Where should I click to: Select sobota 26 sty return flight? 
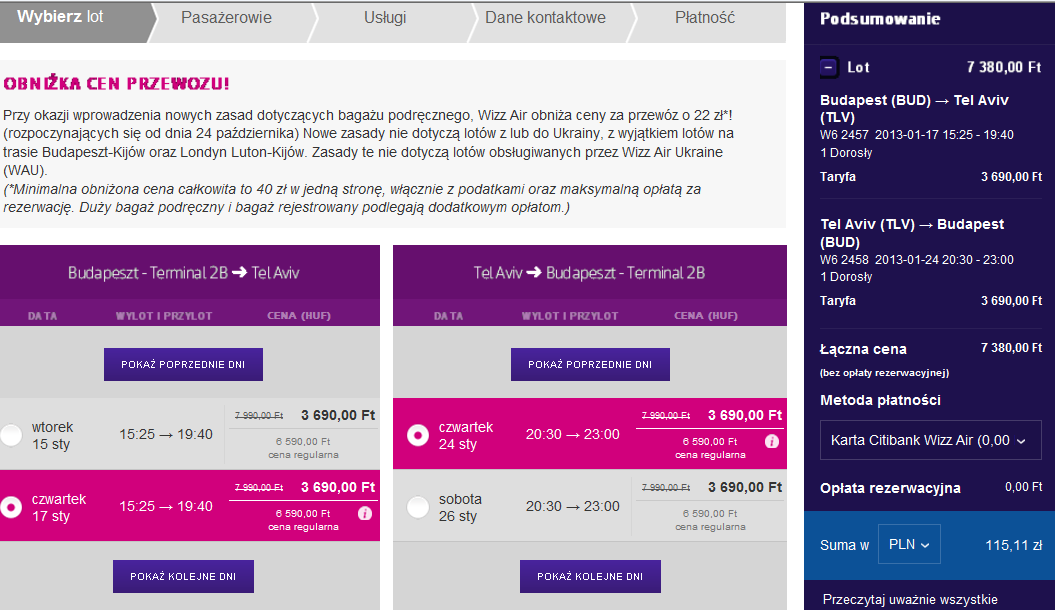pos(418,507)
